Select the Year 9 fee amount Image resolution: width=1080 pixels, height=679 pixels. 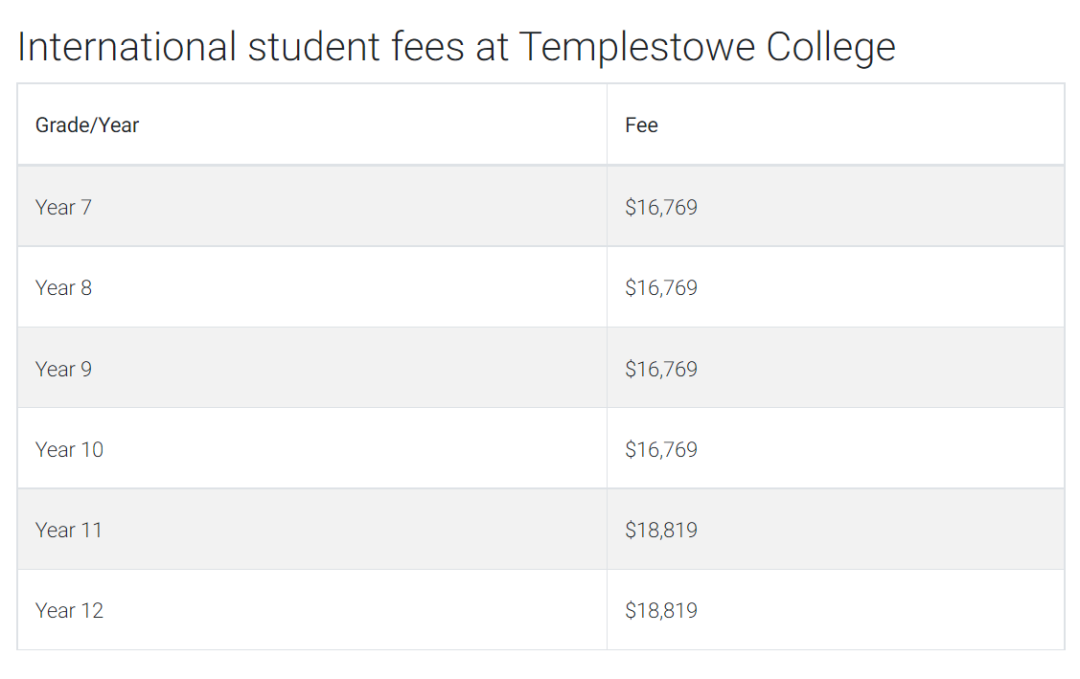tap(661, 369)
